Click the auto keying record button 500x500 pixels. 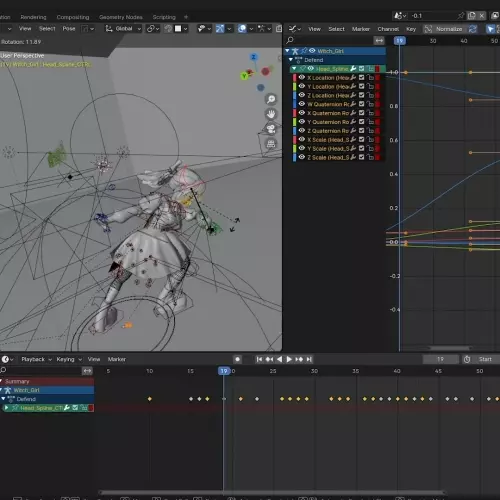(x=237, y=359)
